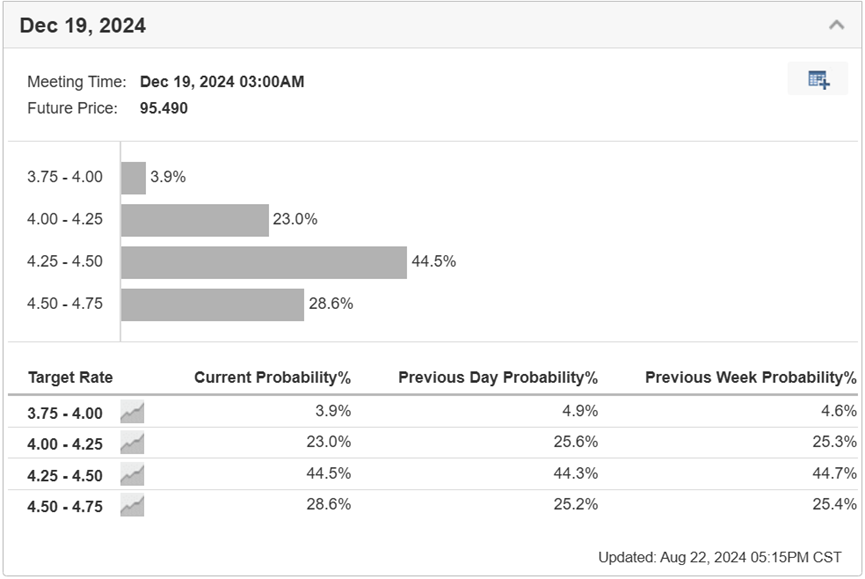Open chart icon for 4.50 - 4.75 rate
Viewport: 865px width, 579px height.
point(132,506)
